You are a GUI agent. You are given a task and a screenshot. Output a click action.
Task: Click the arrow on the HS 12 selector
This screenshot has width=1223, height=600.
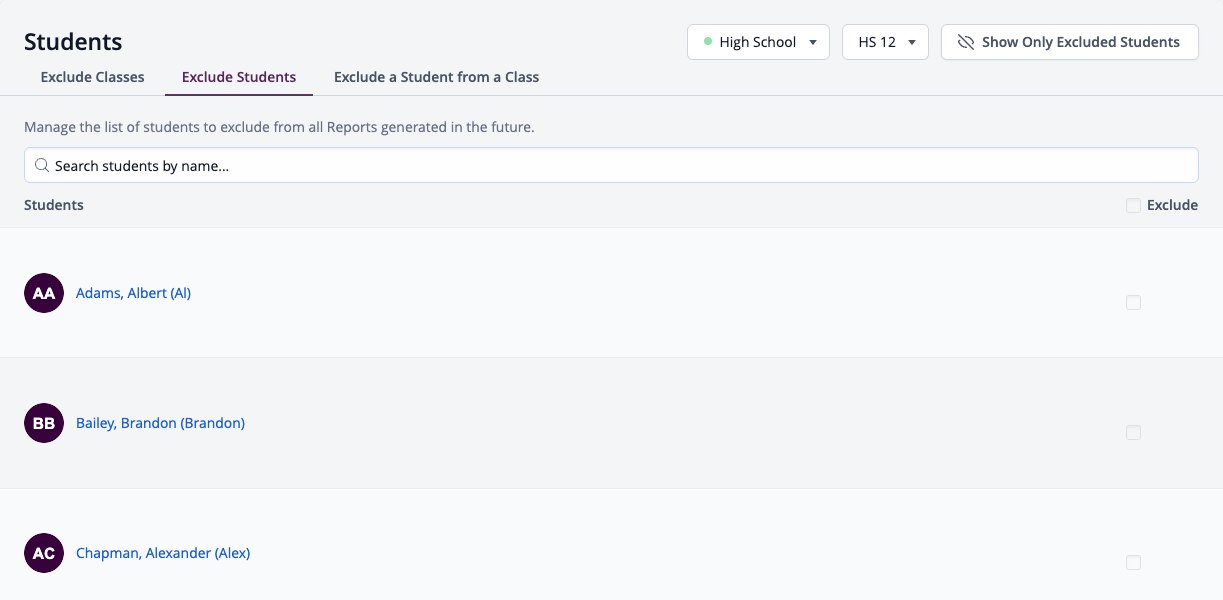click(x=912, y=42)
